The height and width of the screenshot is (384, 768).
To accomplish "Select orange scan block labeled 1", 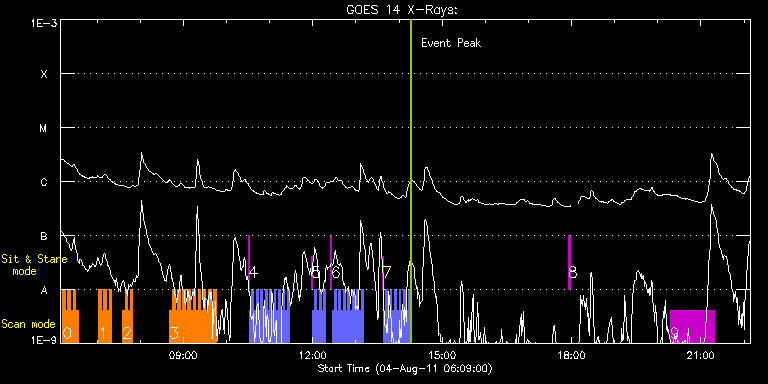I will 105,316.
